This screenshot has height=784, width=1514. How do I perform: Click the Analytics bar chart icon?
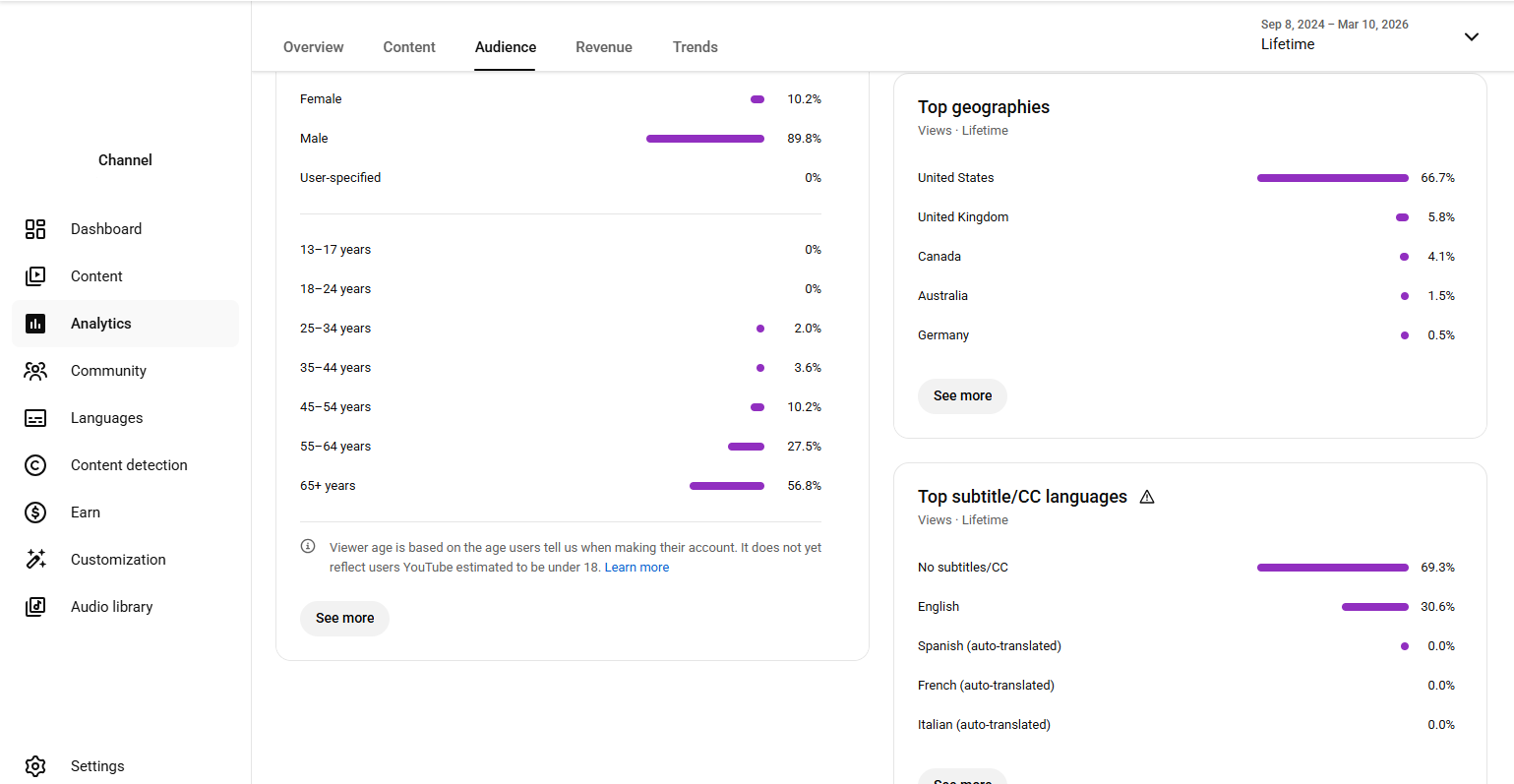pos(35,324)
